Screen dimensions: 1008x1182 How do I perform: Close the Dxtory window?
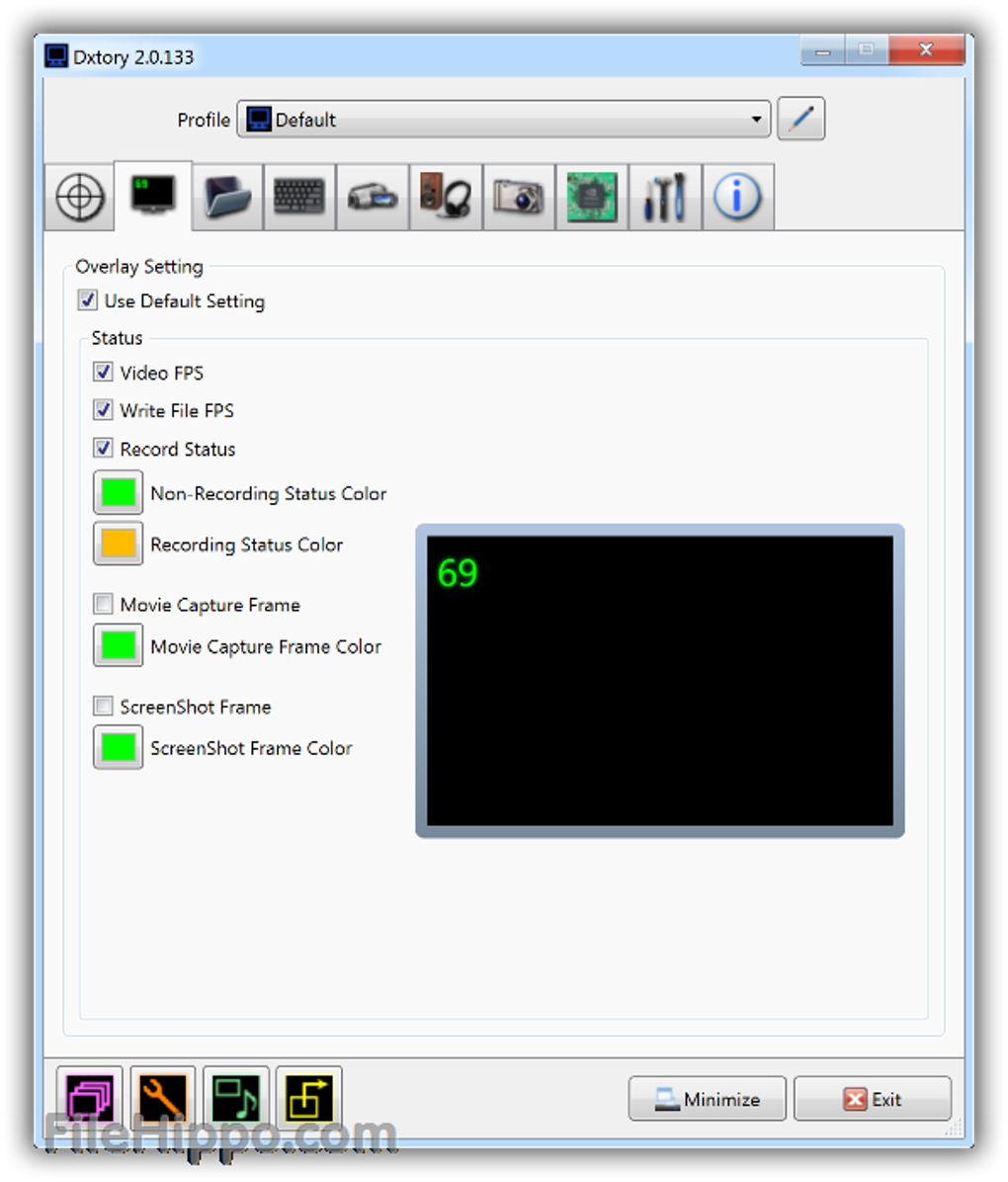click(927, 50)
